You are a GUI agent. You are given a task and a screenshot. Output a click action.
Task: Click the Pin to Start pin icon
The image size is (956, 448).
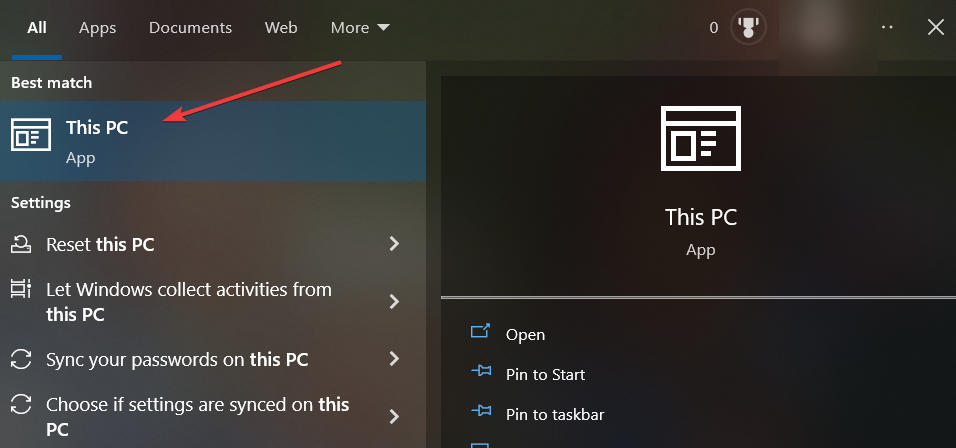coord(481,371)
